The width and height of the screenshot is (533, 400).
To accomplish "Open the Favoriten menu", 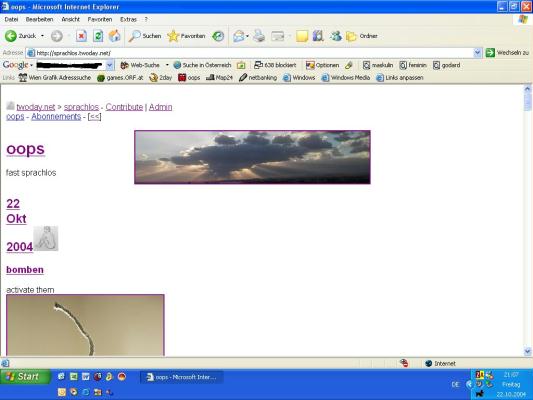I will coord(100,19).
